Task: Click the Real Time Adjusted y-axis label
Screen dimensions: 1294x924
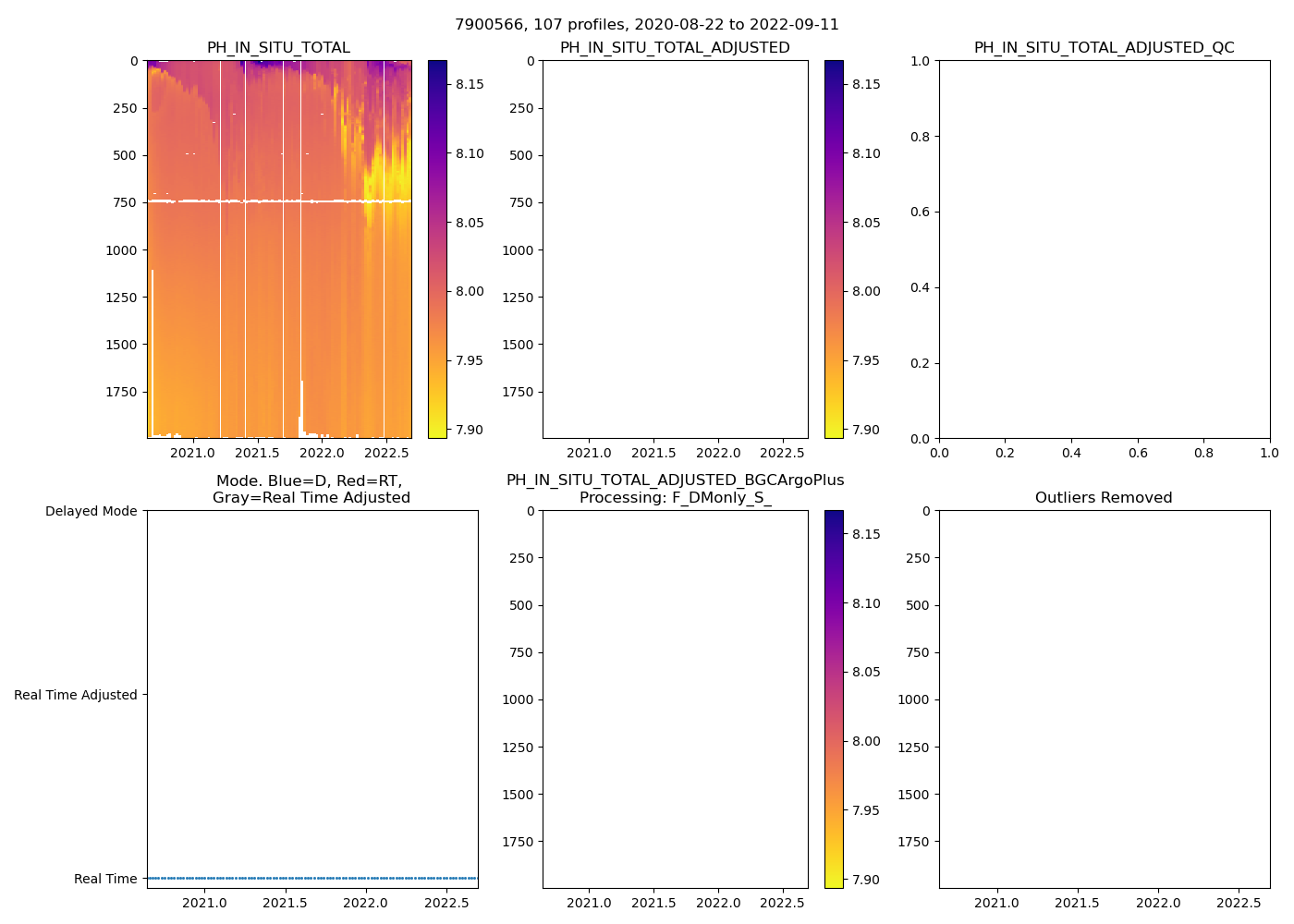Action: pos(76,695)
